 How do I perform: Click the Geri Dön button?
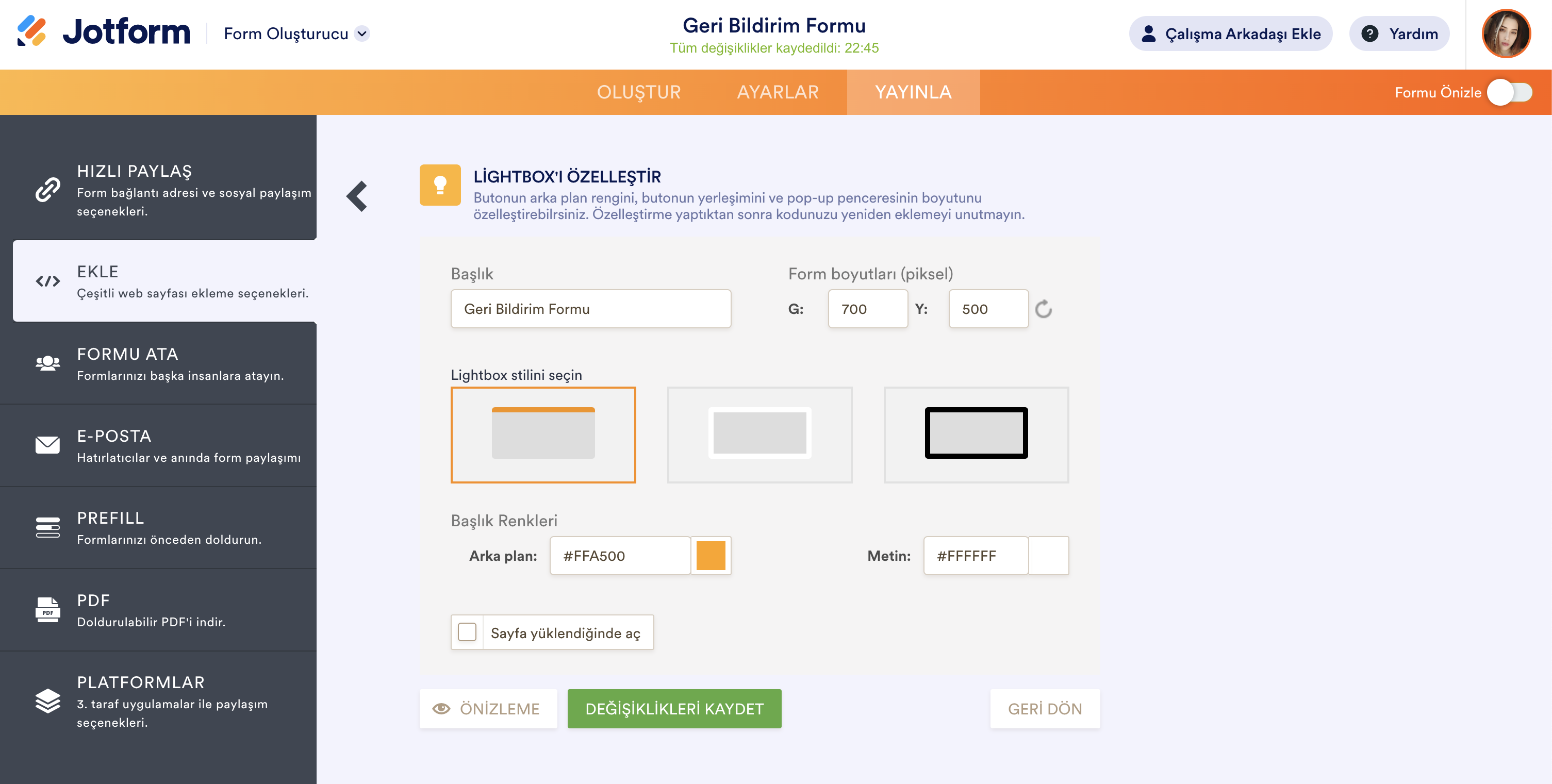[1044, 709]
